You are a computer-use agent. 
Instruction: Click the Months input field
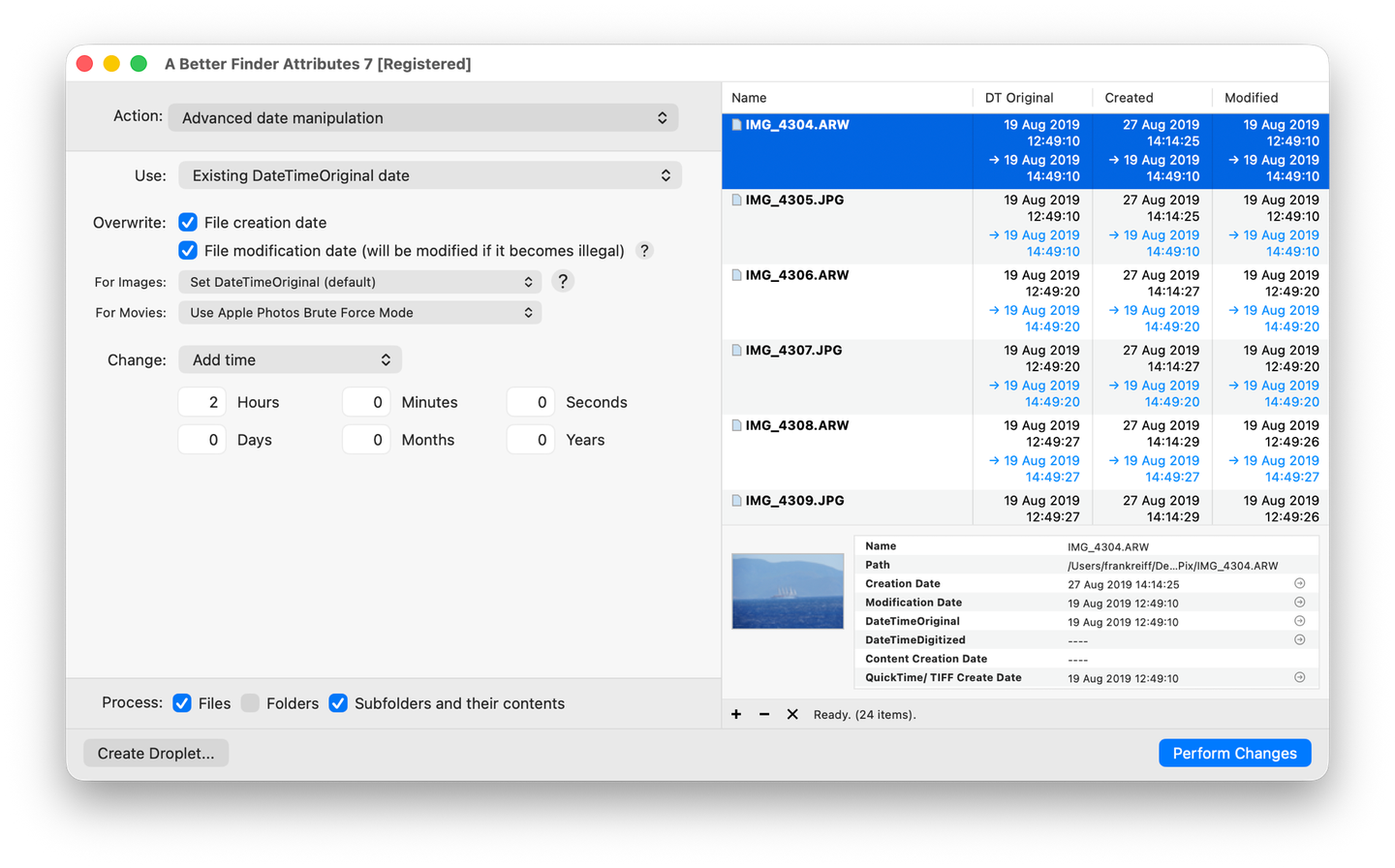coord(366,440)
